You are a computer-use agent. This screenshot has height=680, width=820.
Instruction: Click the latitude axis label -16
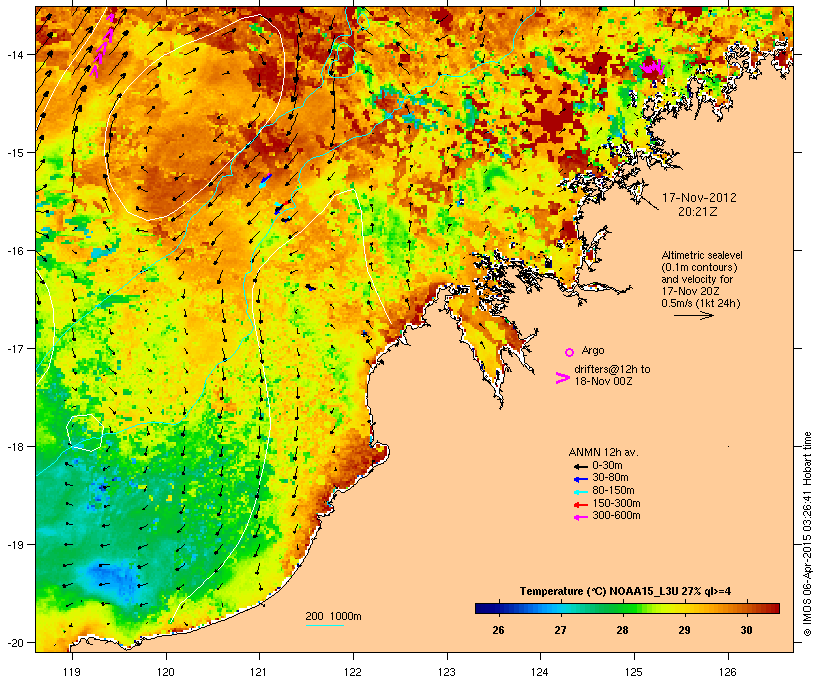click(15, 251)
